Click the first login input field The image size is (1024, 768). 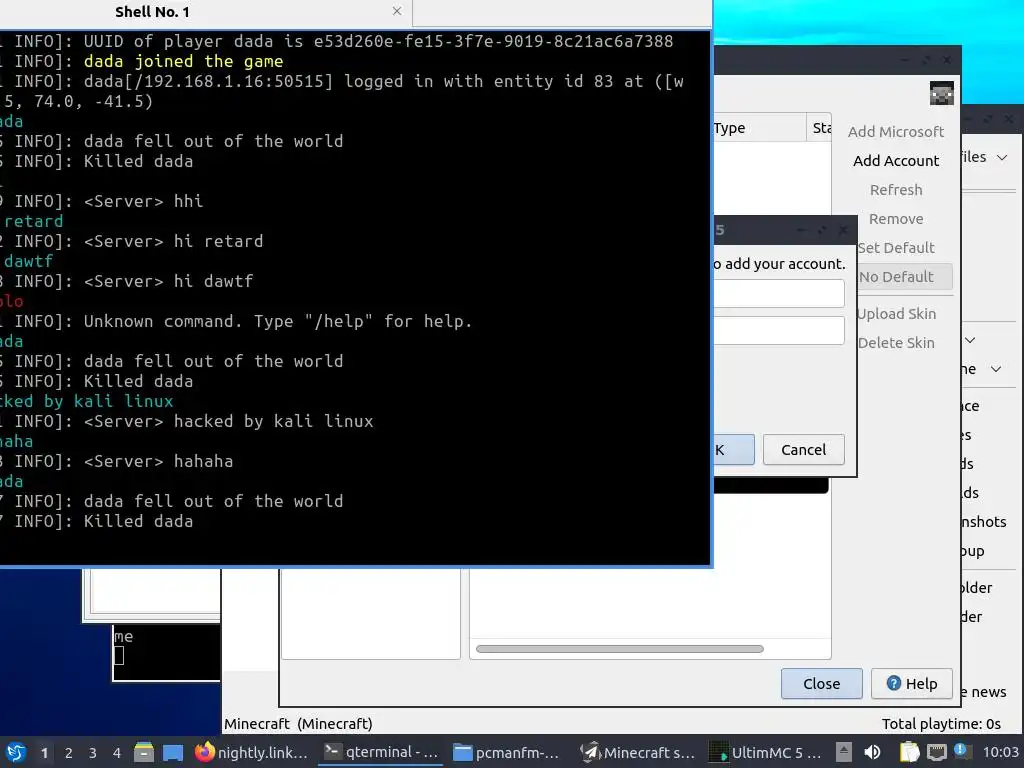[x=778, y=293]
